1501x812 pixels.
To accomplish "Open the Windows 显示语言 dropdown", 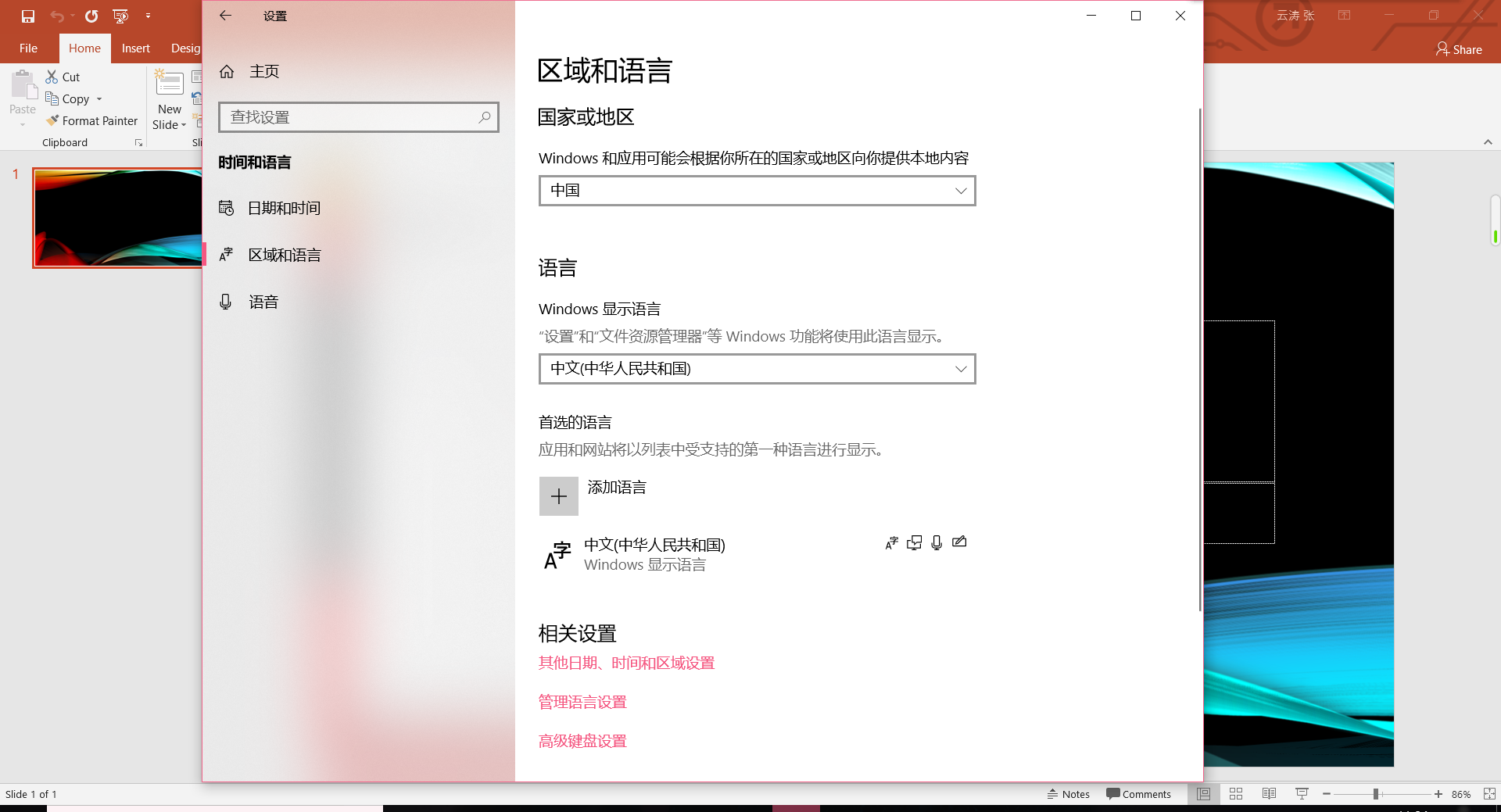I will tap(757, 369).
